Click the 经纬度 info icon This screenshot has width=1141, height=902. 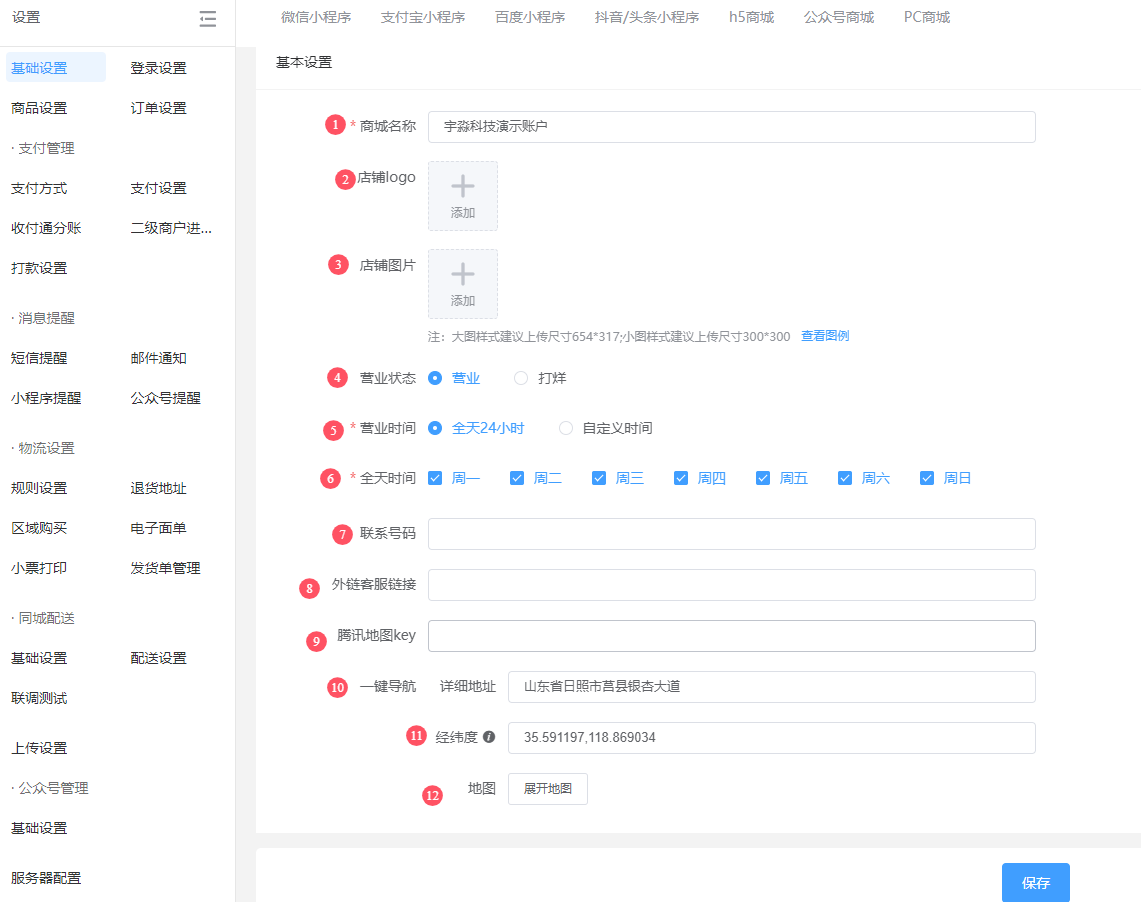[489, 737]
